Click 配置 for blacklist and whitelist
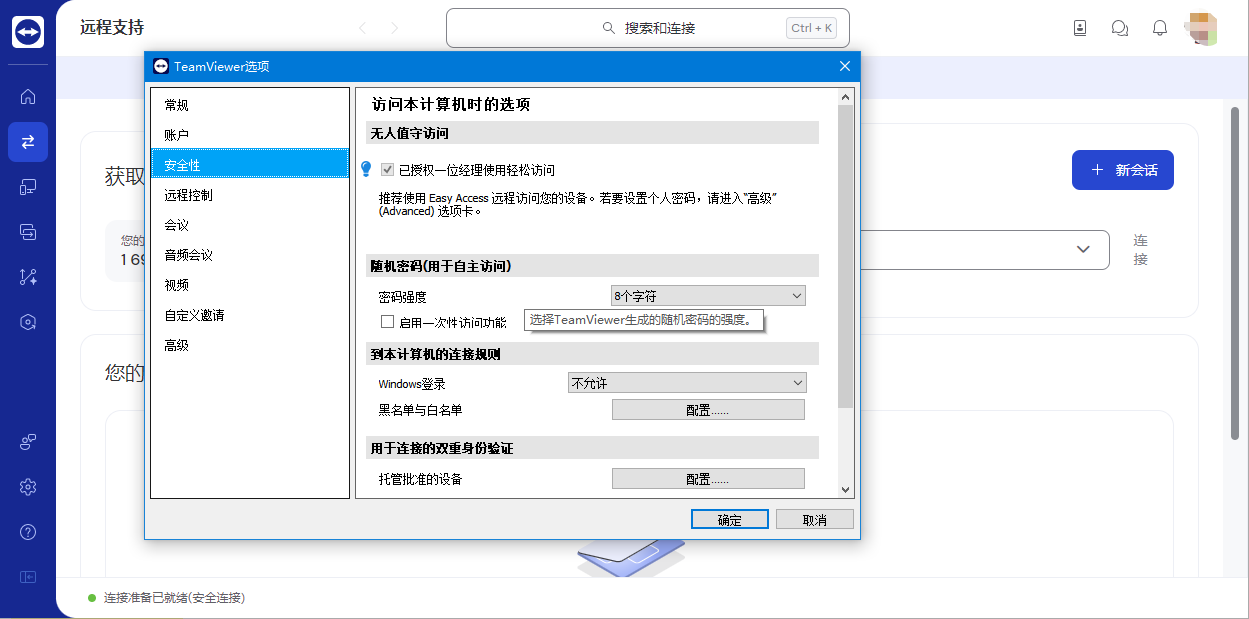Viewport: 1249px width, 619px height. click(708, 410)
